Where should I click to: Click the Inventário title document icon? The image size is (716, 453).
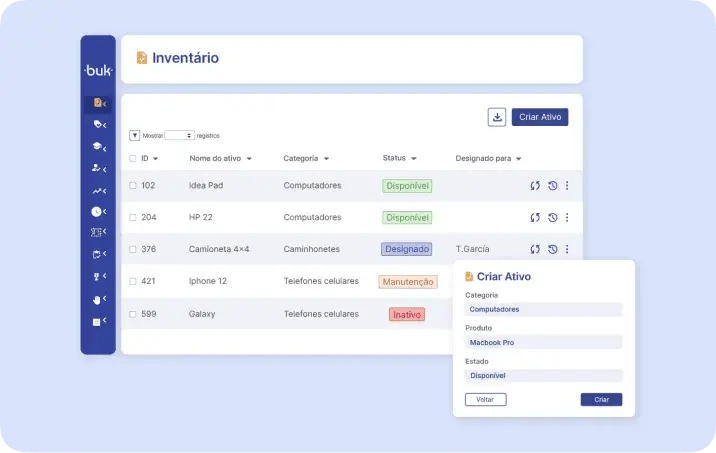click(142, 58)
